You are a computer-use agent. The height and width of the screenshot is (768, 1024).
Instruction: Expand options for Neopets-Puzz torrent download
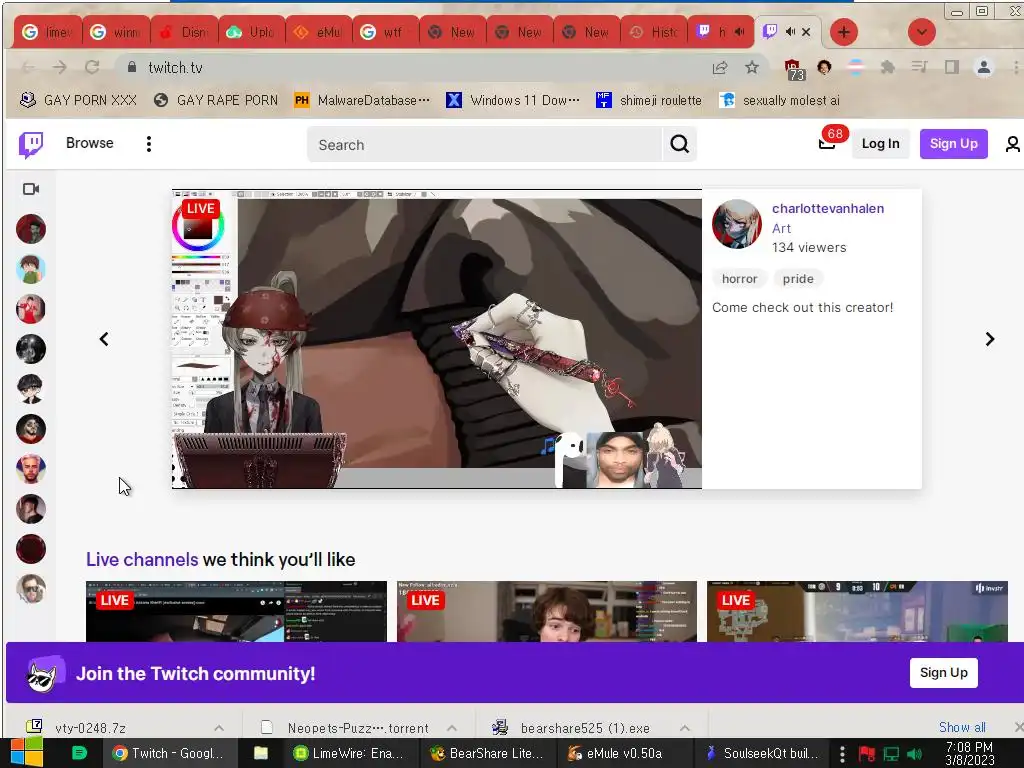coord(452,728)
